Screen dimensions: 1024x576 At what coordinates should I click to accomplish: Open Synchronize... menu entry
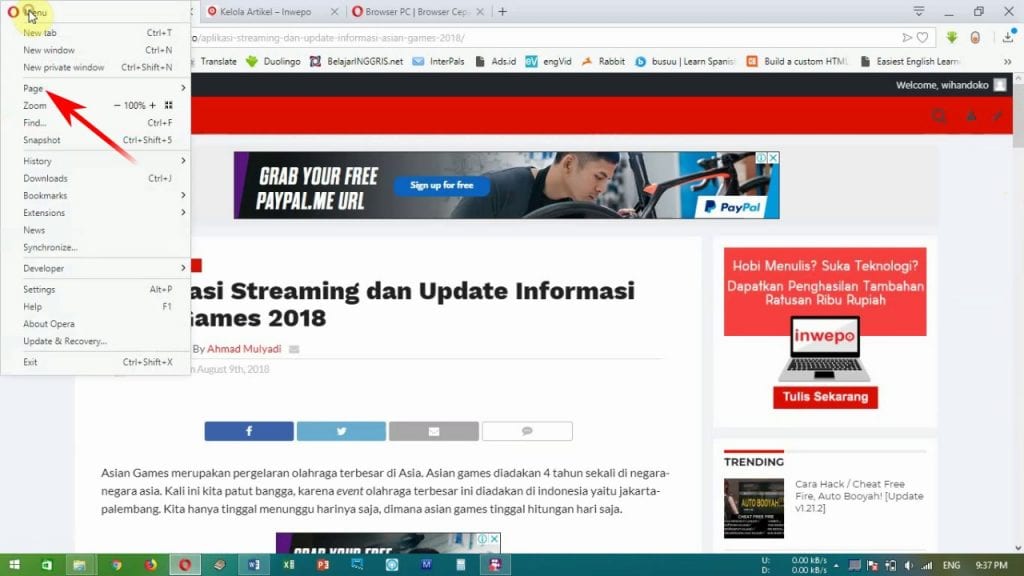97,248
